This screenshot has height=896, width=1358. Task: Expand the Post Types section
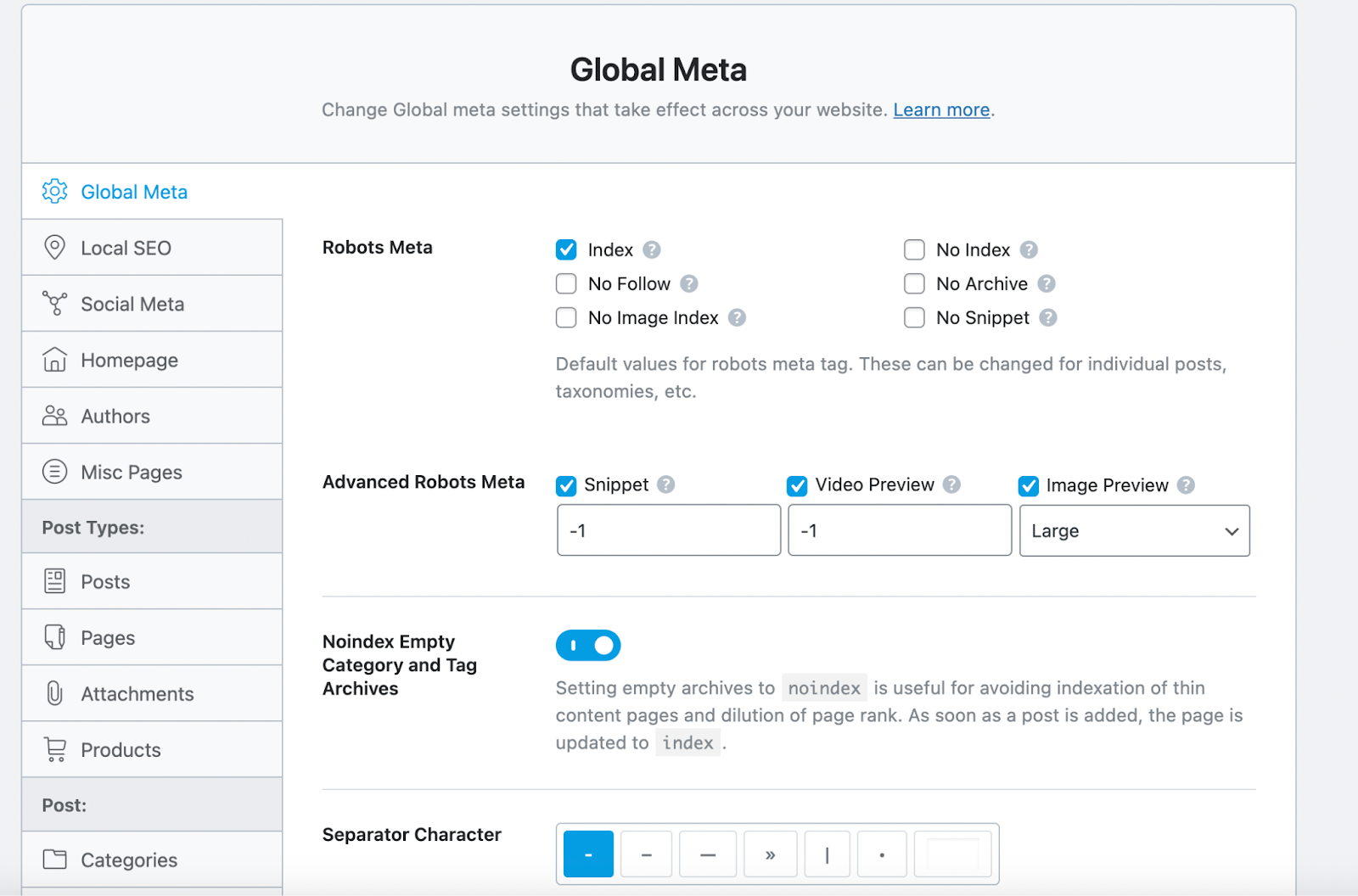(93, 526)
